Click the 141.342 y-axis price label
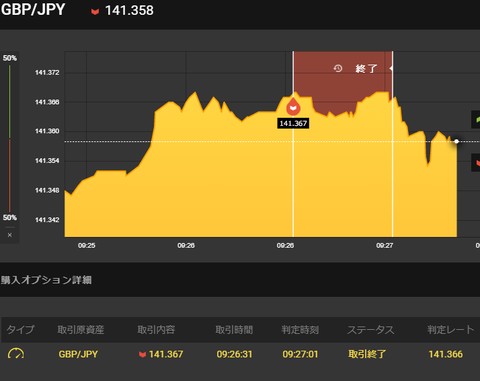 coord(47,220)
